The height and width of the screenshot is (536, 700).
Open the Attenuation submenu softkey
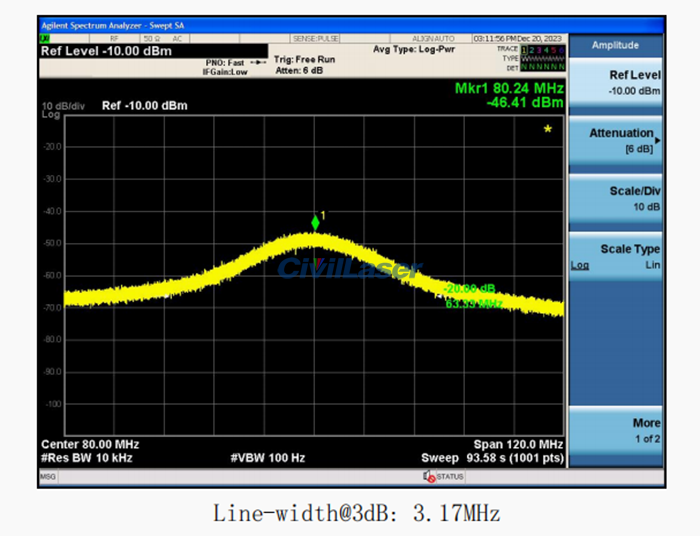[618, 140]
